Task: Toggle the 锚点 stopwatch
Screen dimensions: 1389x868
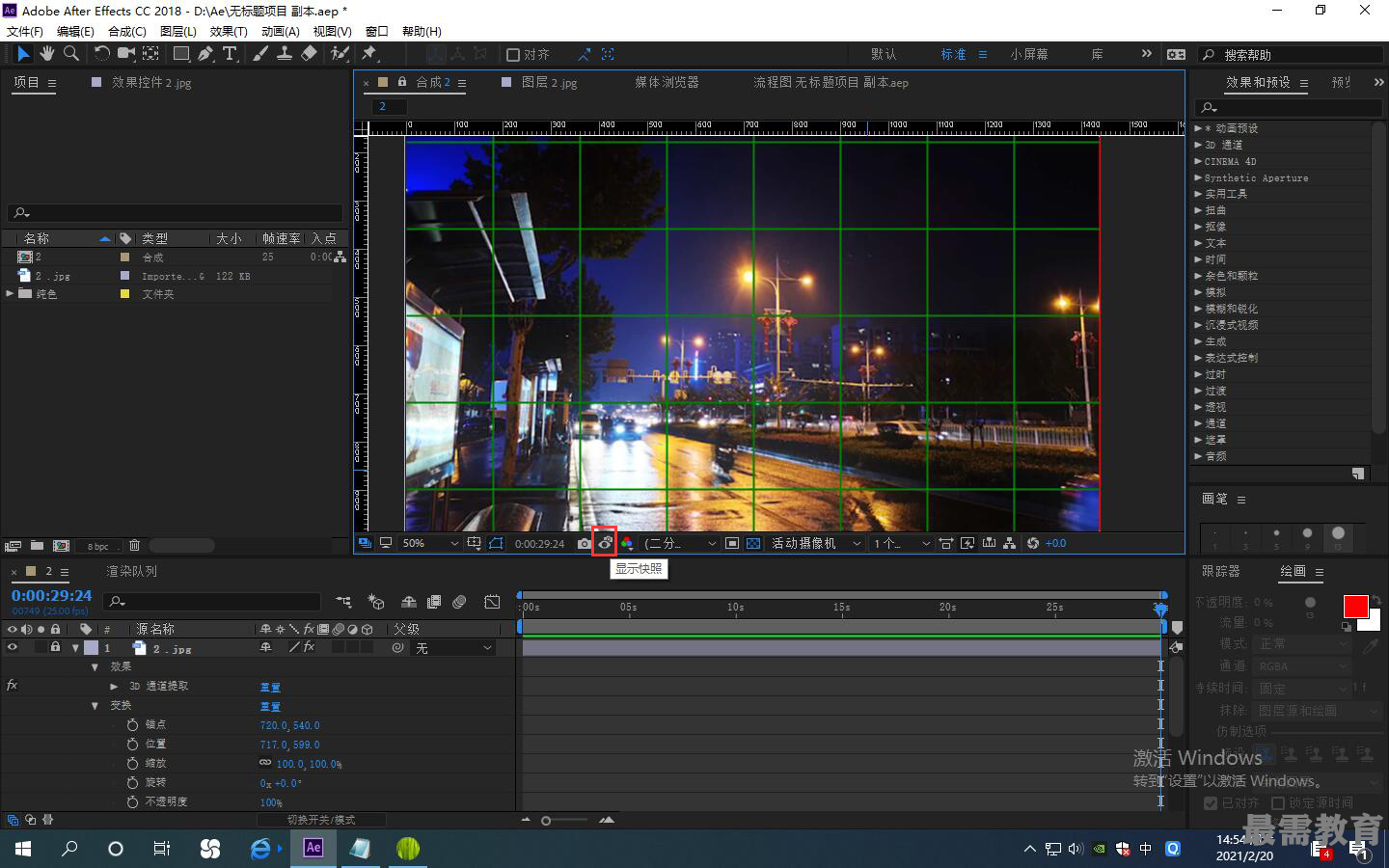Action: pyautogui.click(x=132, y=724)
